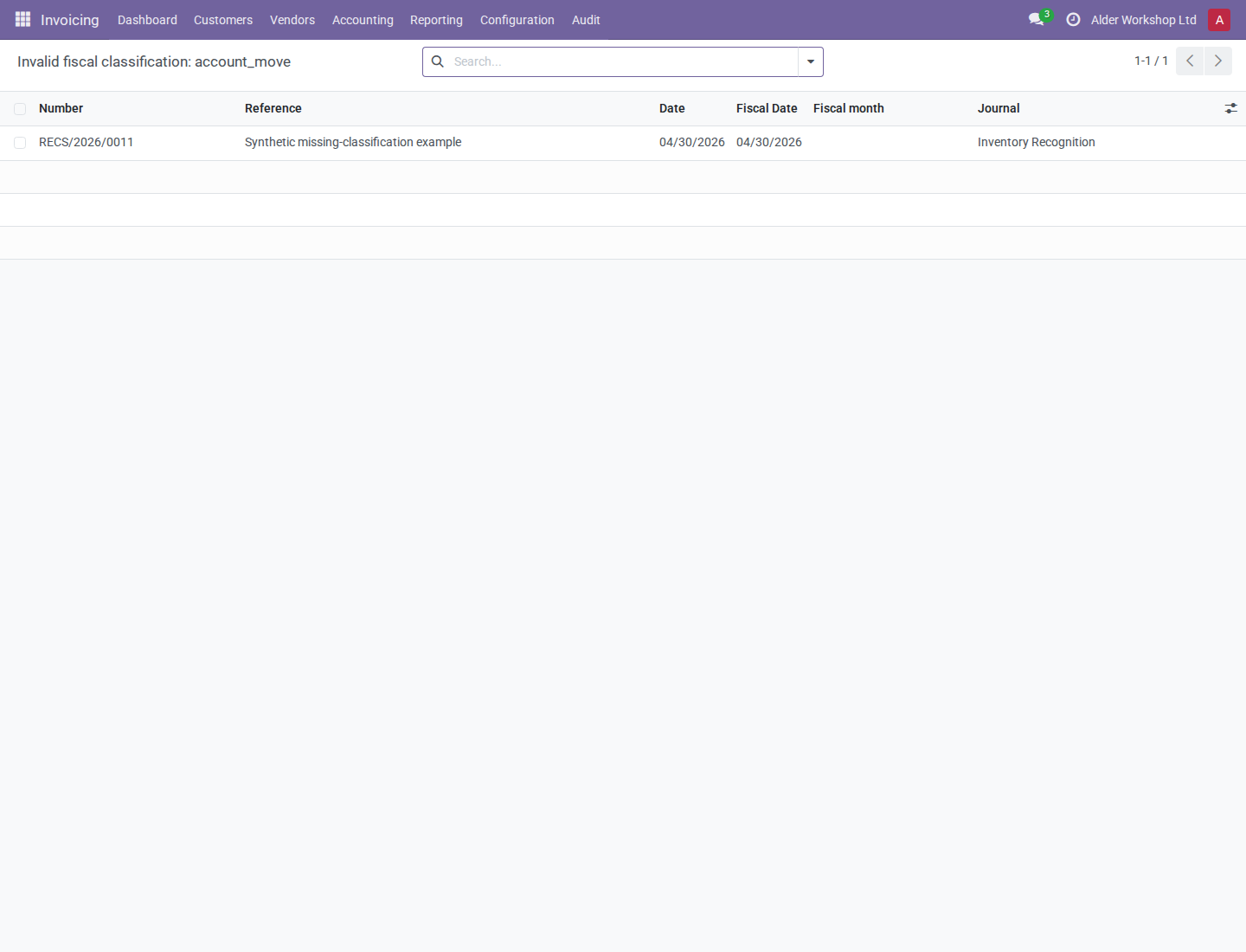The image size is (1246, 952).
Task: Sort by the Journal column header
Action: click(x=999, y=108)
